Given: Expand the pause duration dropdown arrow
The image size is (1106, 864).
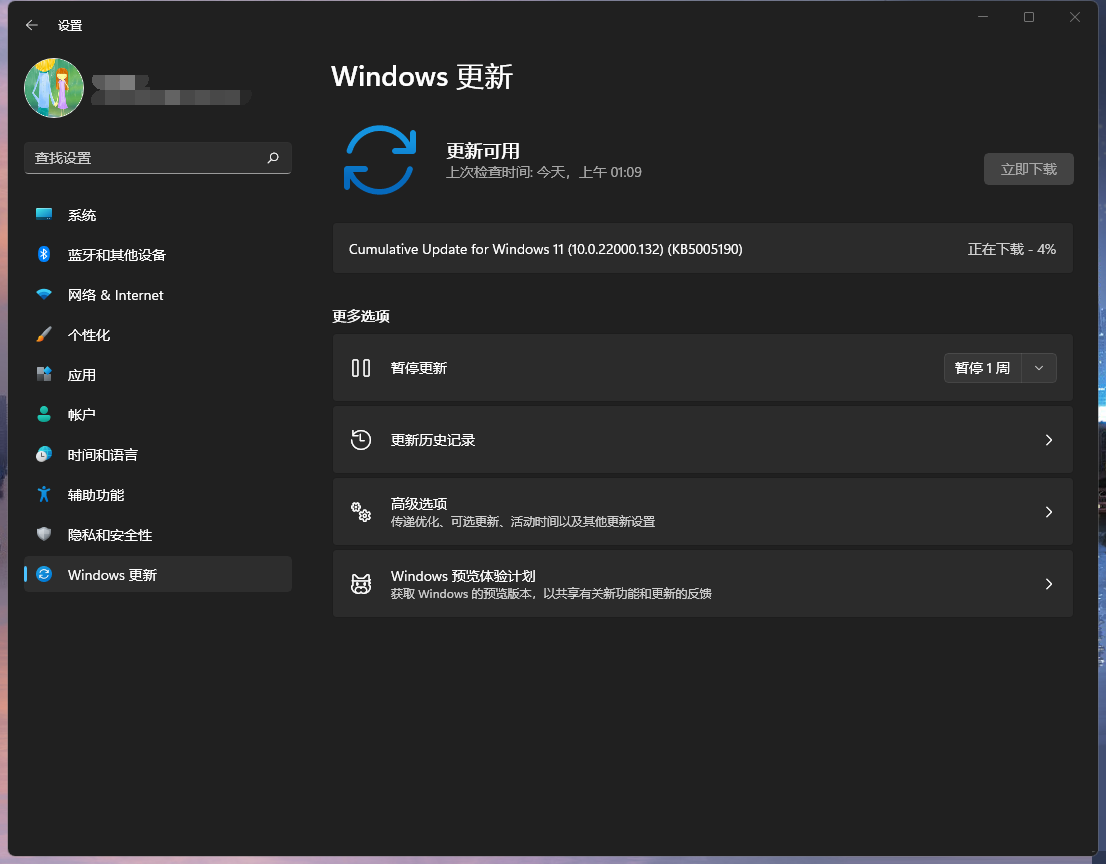Looking at the screenshot, I should click(x=1039, y=368).
